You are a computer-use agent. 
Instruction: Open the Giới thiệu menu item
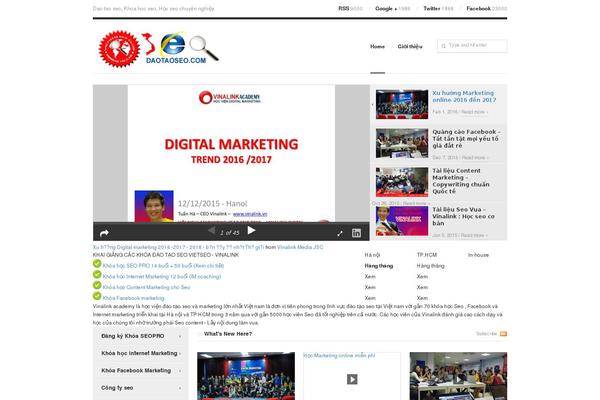[x=410, y=46]
